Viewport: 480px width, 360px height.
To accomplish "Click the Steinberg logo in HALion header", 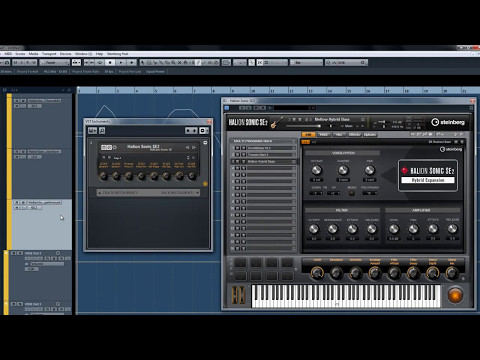I will (x=448, y=122).
